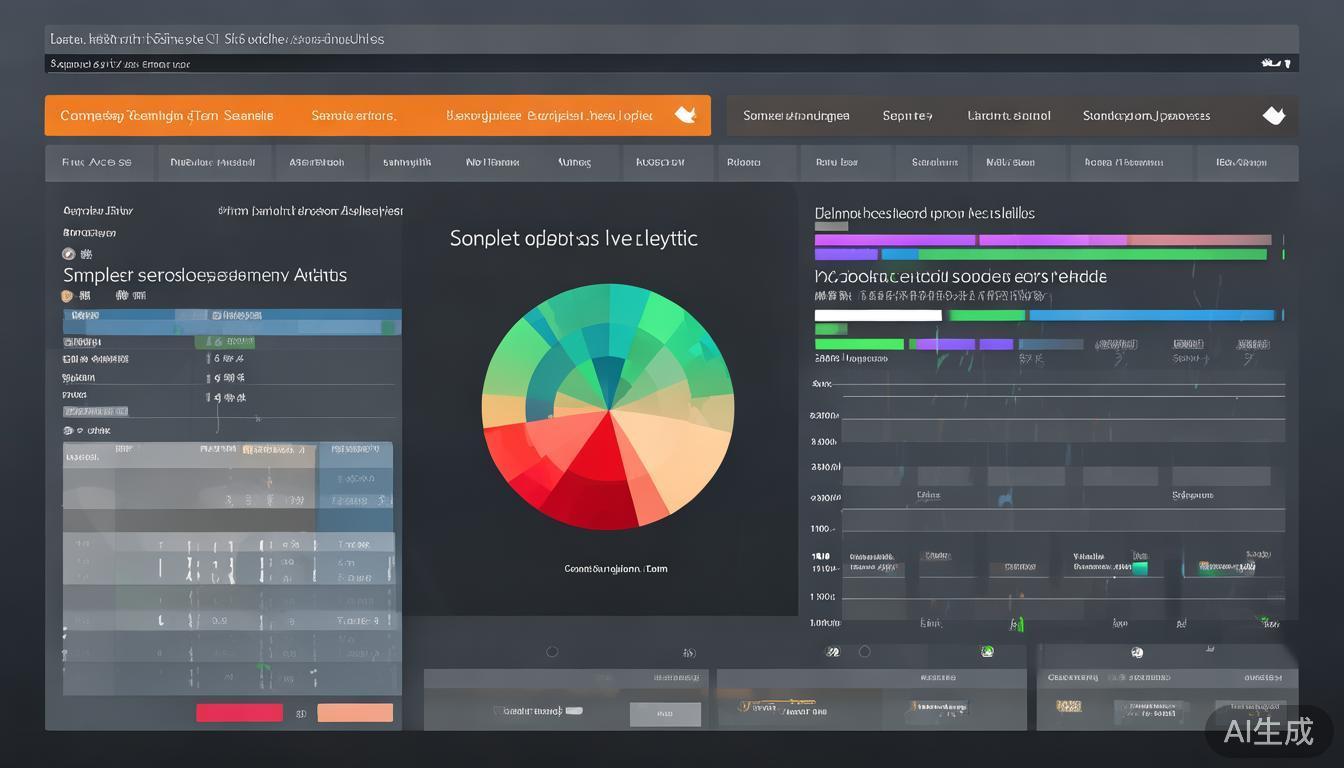This screenshot has height=768, width=1344.
Task: Click the gray button in bottom-left card
Action: point(665,713)
